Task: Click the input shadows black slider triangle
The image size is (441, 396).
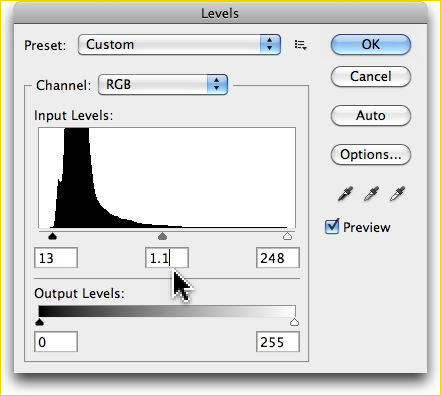Action: point(52,236)
